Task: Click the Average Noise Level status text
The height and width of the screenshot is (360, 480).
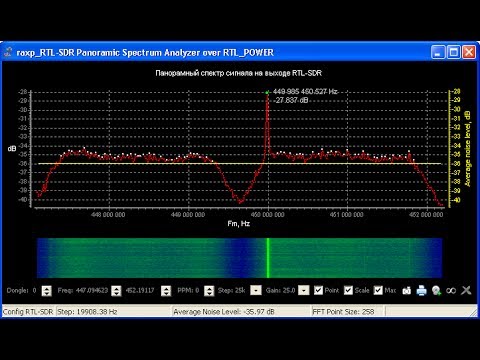Action: pyautogui.click(x=224, y=312)
